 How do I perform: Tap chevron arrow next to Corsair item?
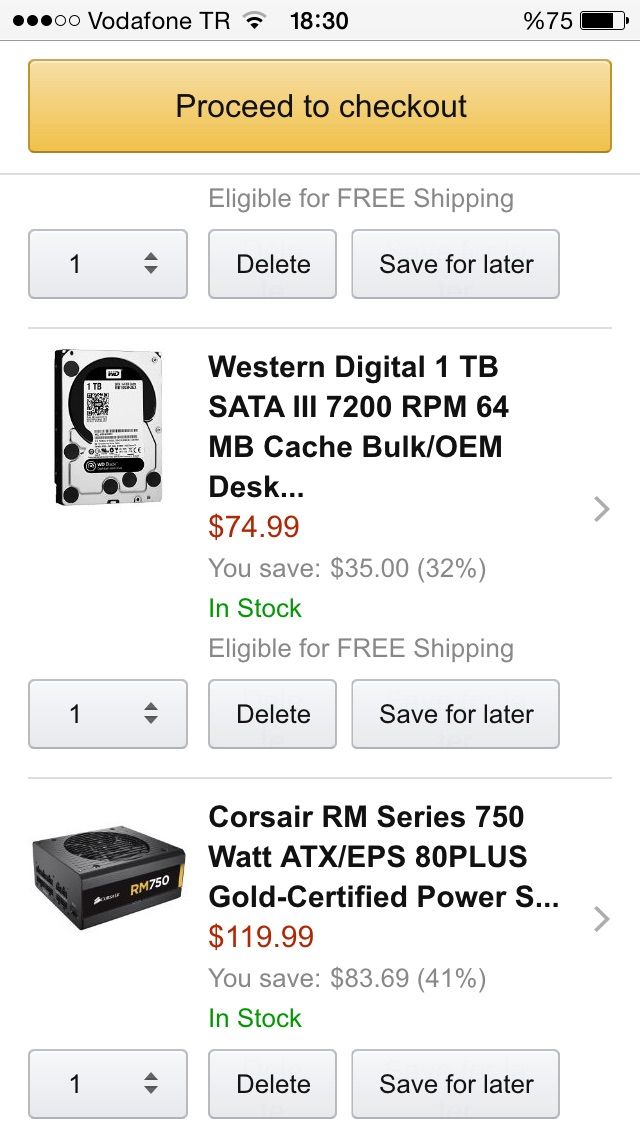[x=601, y=919]
